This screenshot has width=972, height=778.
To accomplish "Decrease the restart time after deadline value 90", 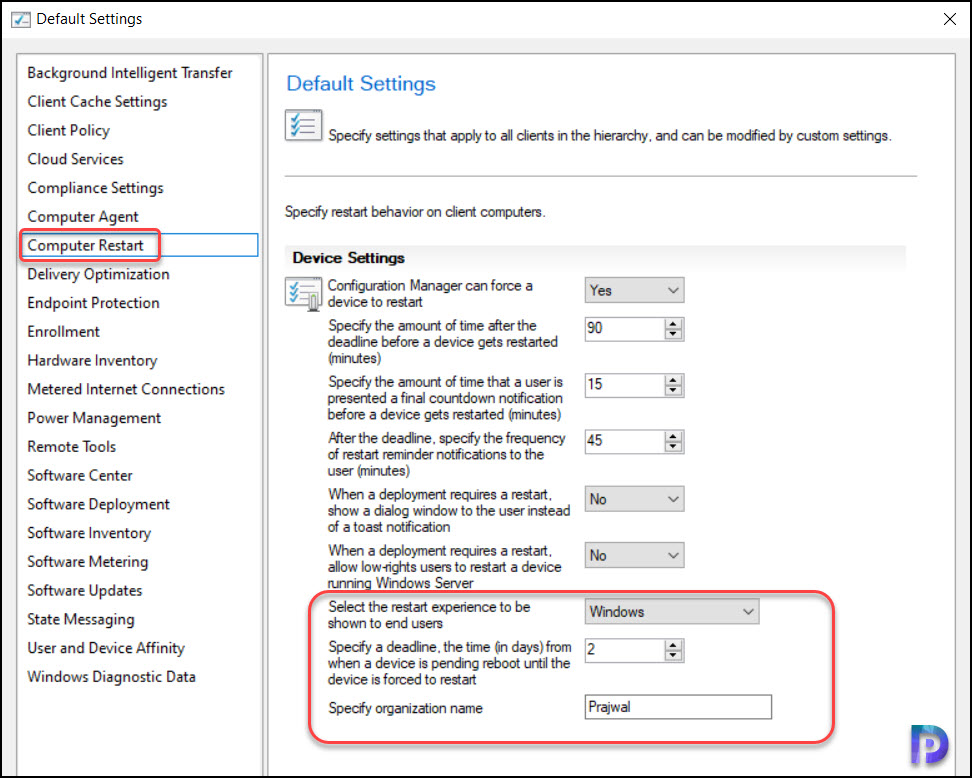I will tap(673, 334).
